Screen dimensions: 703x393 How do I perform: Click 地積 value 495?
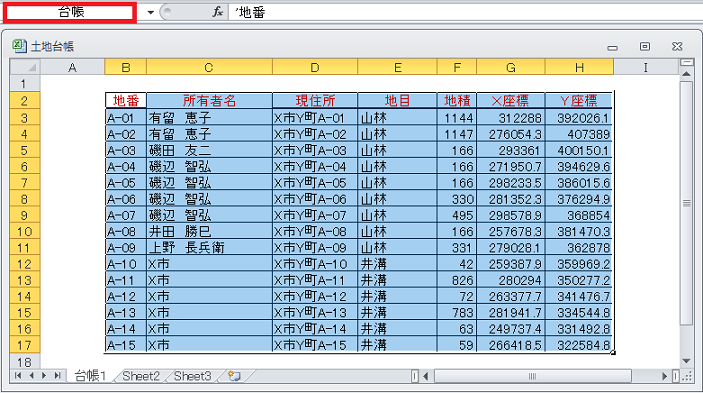(x=456, y=215)
